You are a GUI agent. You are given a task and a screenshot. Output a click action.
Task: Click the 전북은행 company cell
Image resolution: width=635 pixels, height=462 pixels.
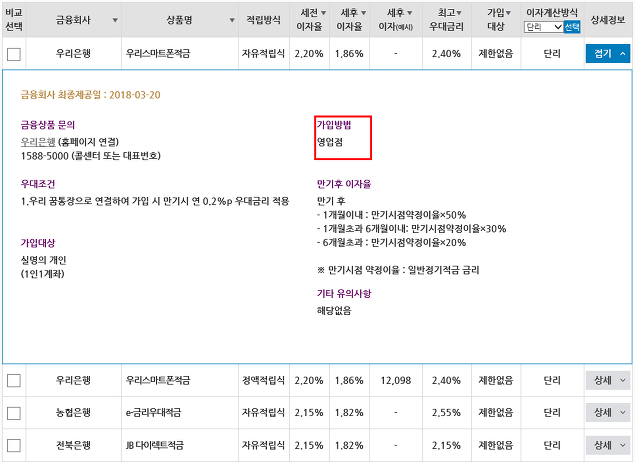coord(73,445)
